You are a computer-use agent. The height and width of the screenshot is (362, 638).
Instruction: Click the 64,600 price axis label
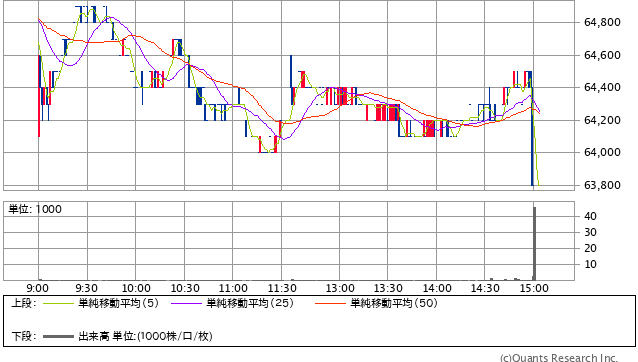click(x=602, y=55)
